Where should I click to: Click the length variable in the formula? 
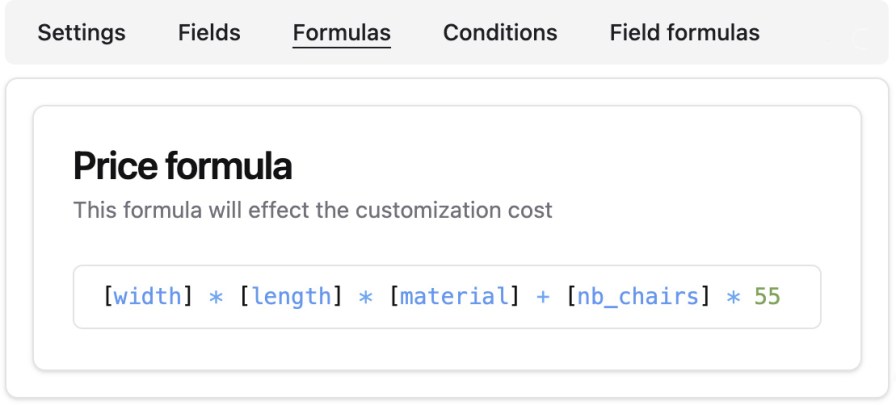tap(291, 297)
